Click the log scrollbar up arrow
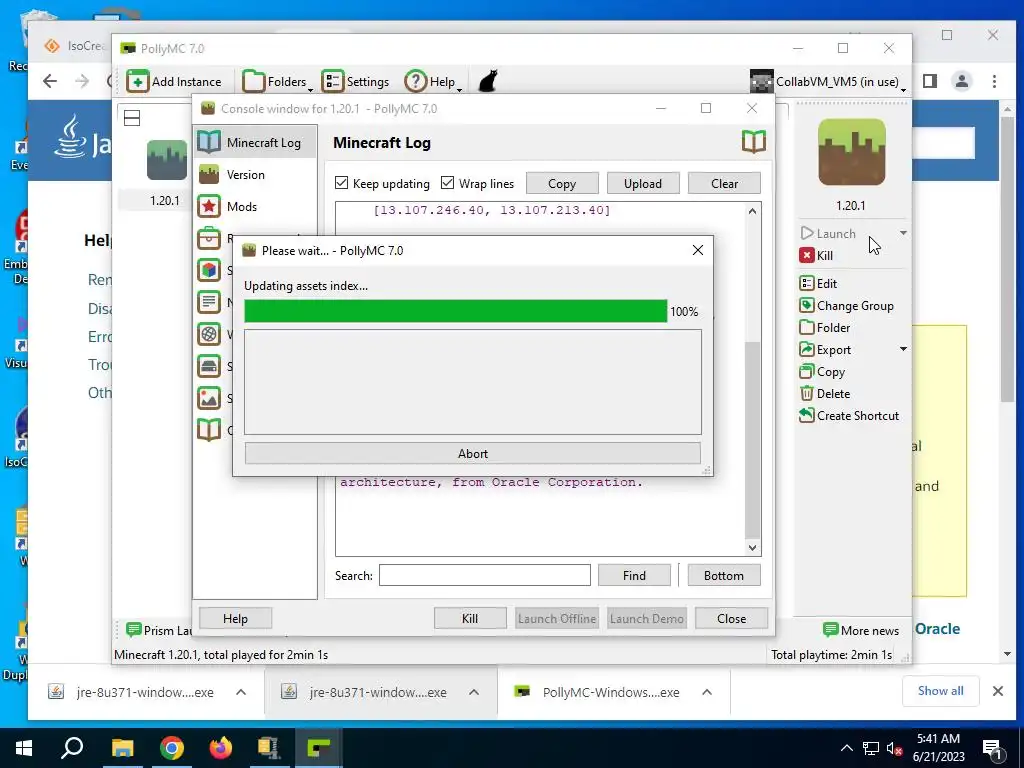Viewport: 1024px width, 768px height. tap(752, 211)
